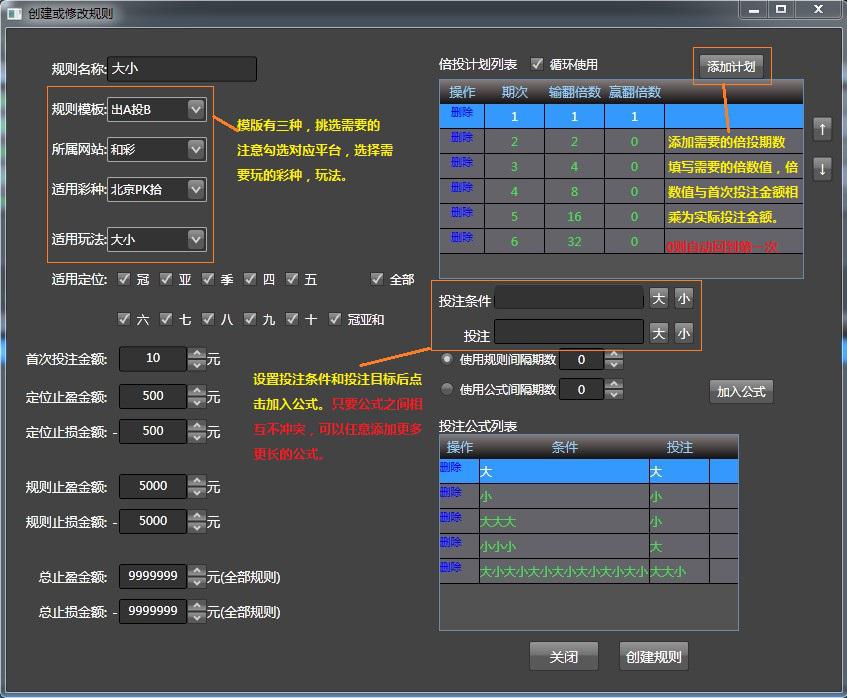The width and height of the screenshot is (847, 698).
Task: Expand the 所属网站 dropdown
Action: (196, 149)
